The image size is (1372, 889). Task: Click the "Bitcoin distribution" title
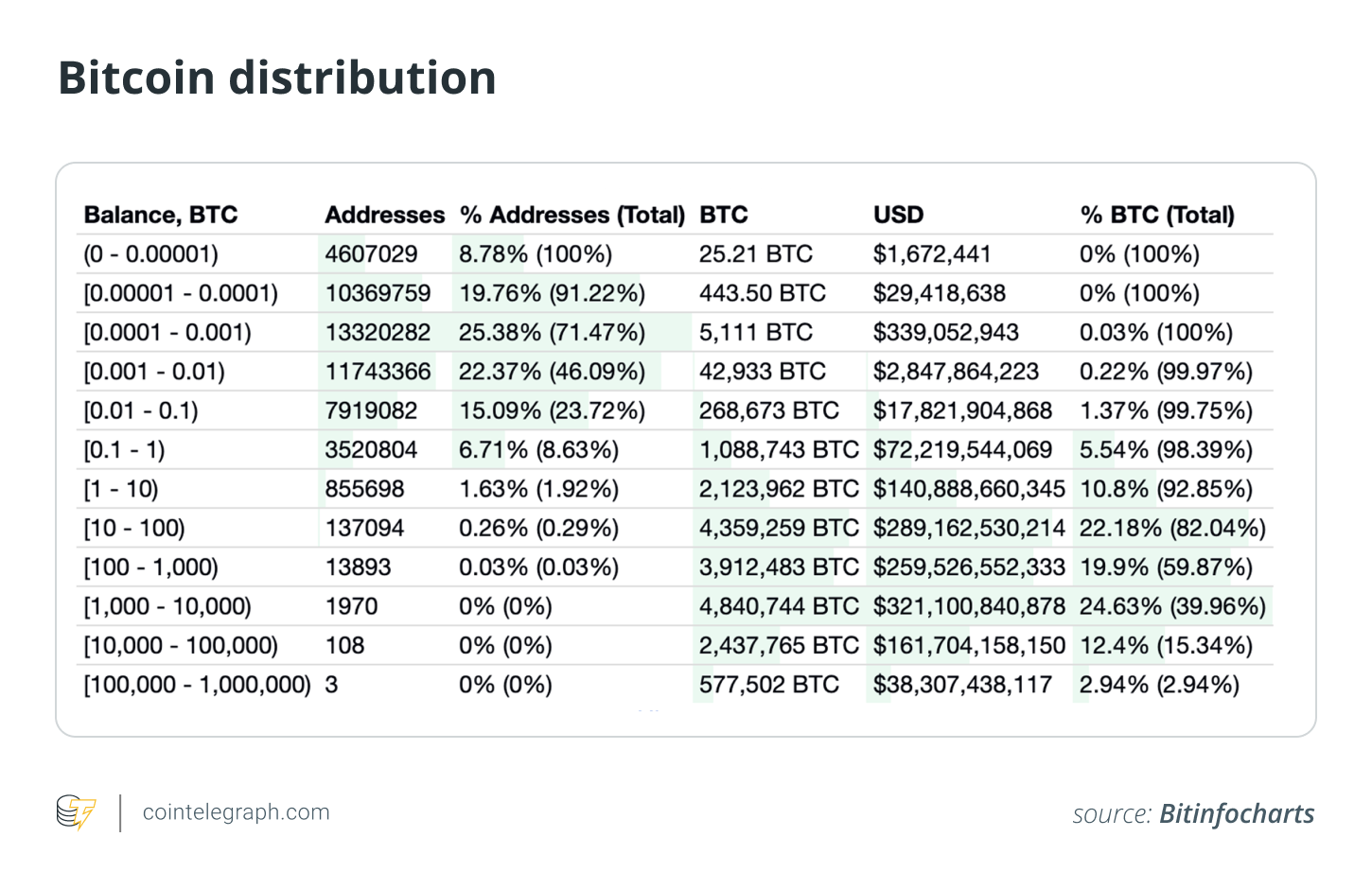click(x=277, y=78)
